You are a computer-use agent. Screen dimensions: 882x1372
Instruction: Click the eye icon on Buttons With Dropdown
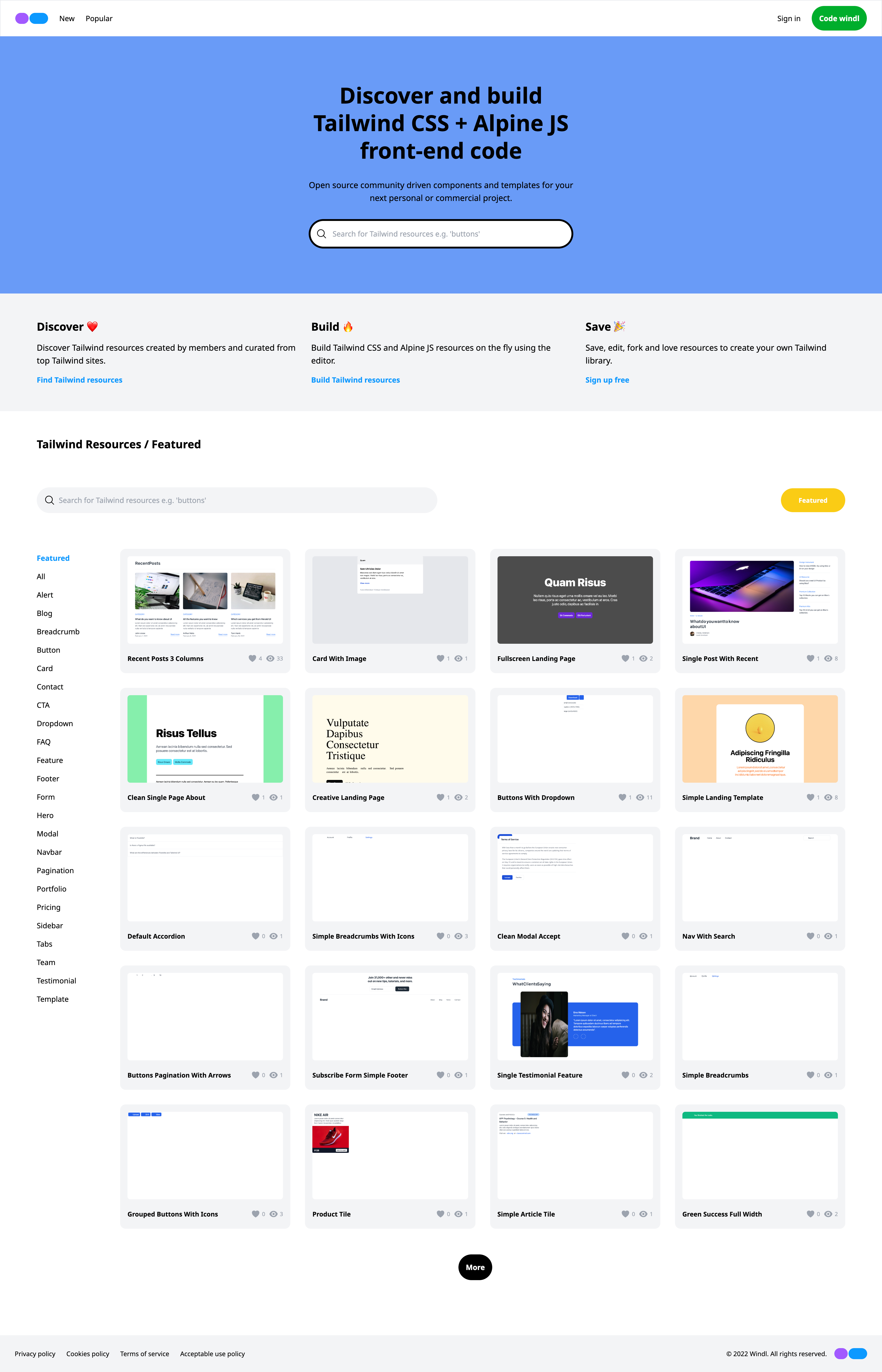[640, 797]
